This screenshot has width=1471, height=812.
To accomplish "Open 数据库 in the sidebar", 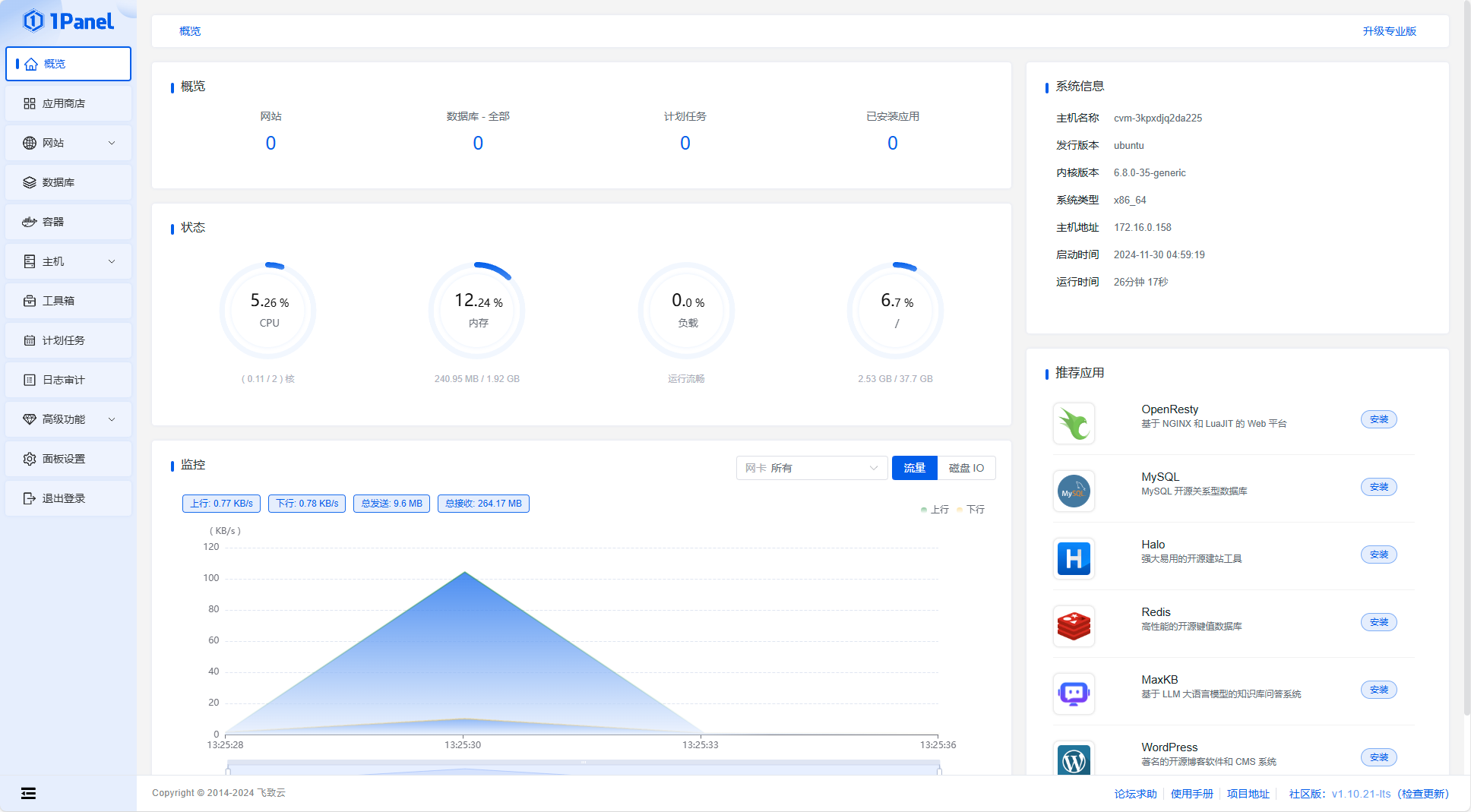I will tap(68, 182).
